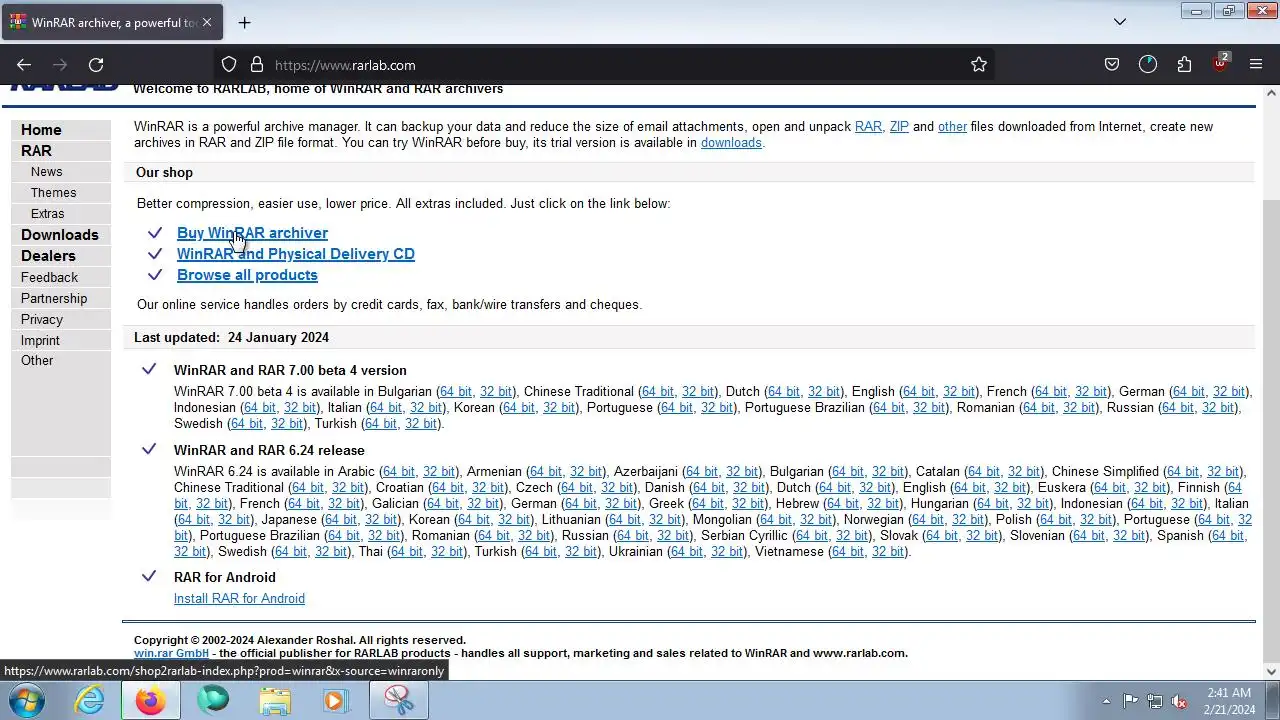Download WinRAR 6.24 Arabic 64 bit
Screen dimensions: 1280x720
pos(399,472)
